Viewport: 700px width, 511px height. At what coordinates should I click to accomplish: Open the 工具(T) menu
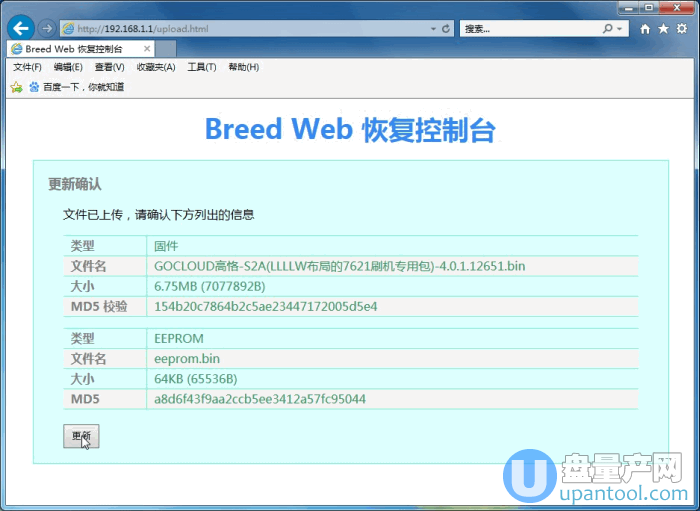point(202,67)
